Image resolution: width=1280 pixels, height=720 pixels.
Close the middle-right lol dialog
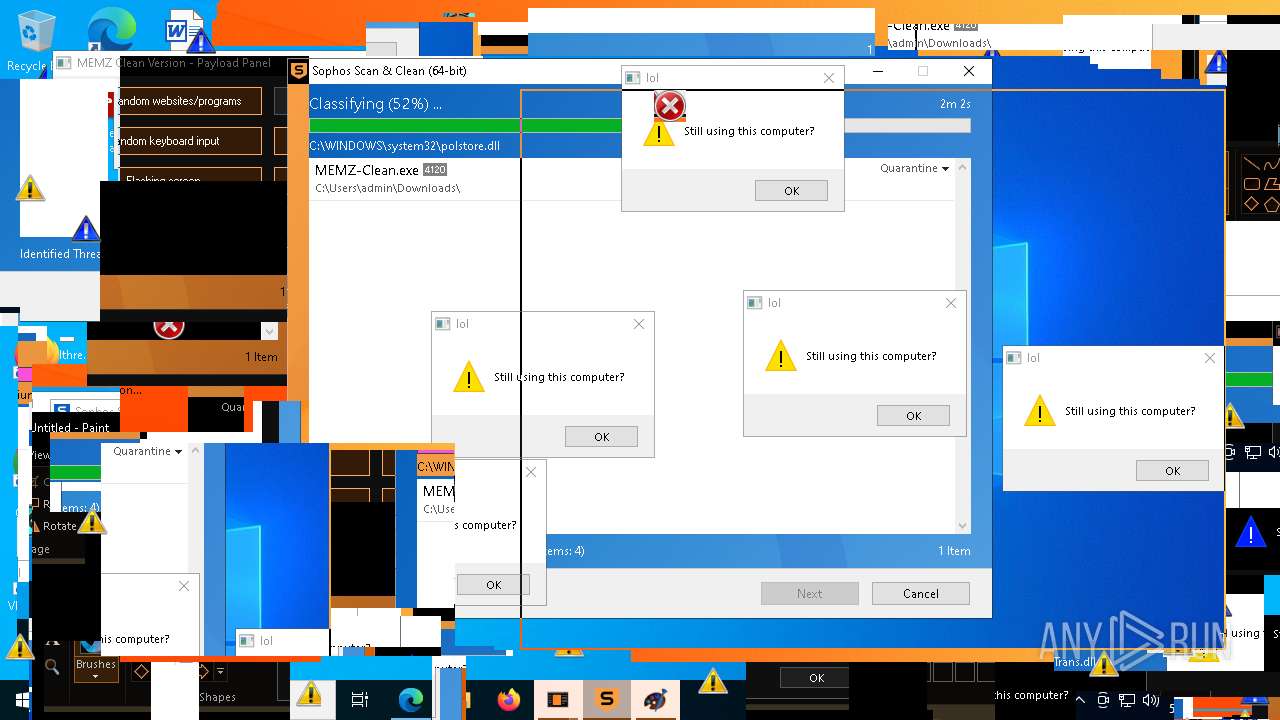tap(951, 303)
